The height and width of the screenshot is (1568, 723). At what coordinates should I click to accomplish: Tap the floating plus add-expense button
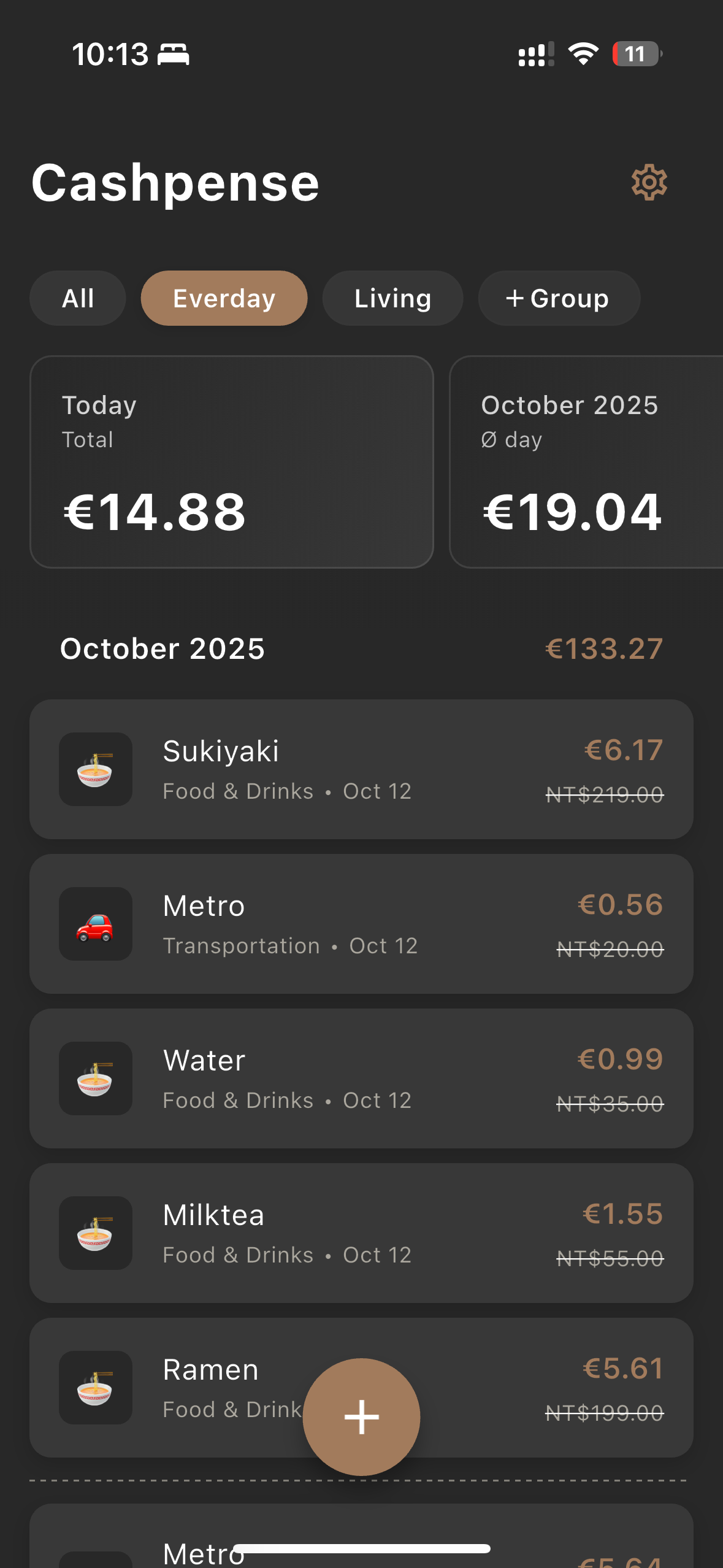pyautogui.click(x=361, y=1416)
